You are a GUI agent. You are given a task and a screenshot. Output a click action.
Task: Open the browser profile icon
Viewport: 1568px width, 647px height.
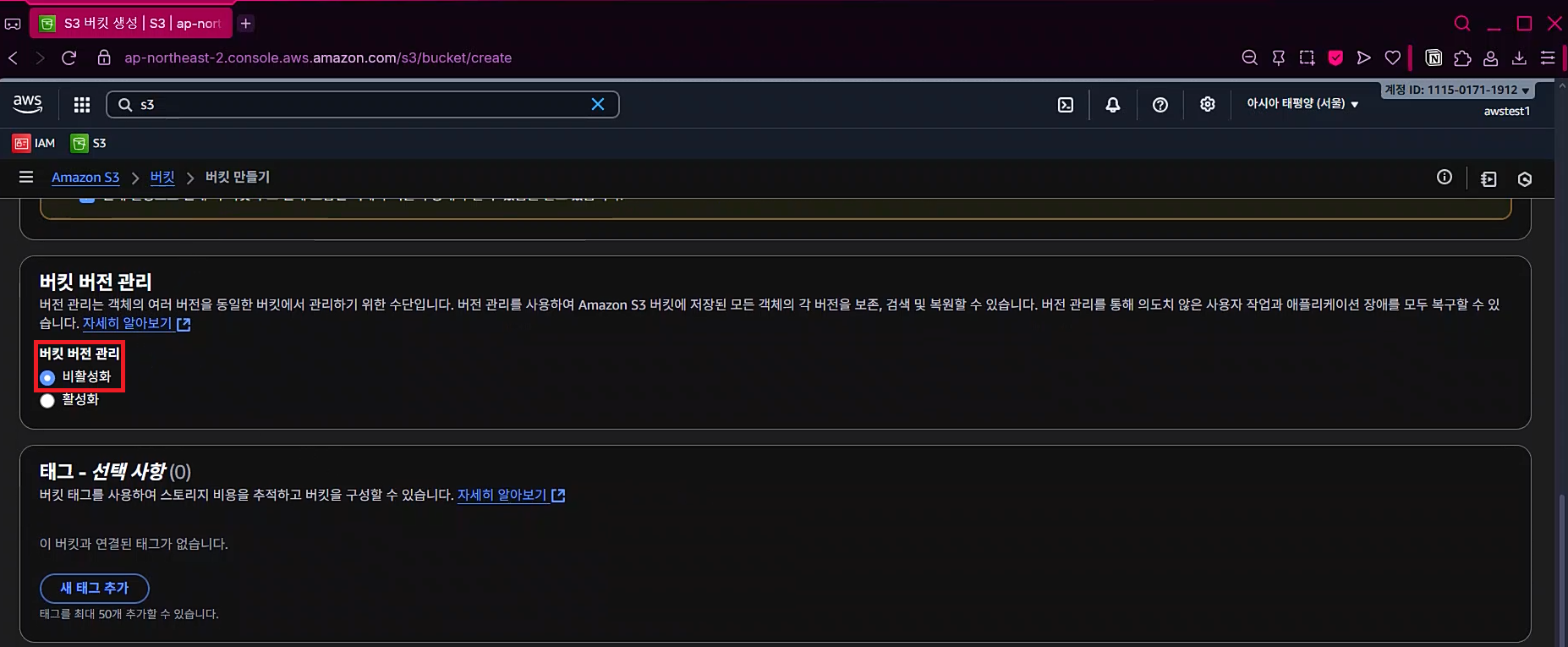click(x=1491, y=58)
